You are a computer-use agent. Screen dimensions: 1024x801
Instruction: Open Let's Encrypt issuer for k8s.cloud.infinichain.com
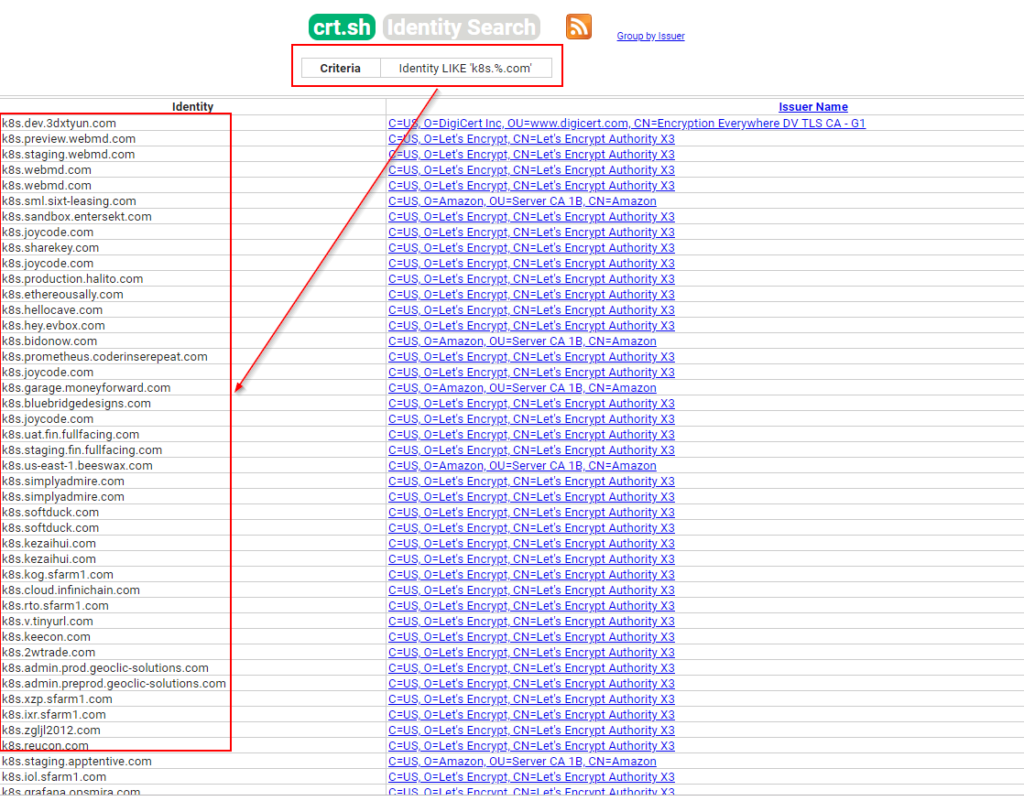(x=531, y=590)
